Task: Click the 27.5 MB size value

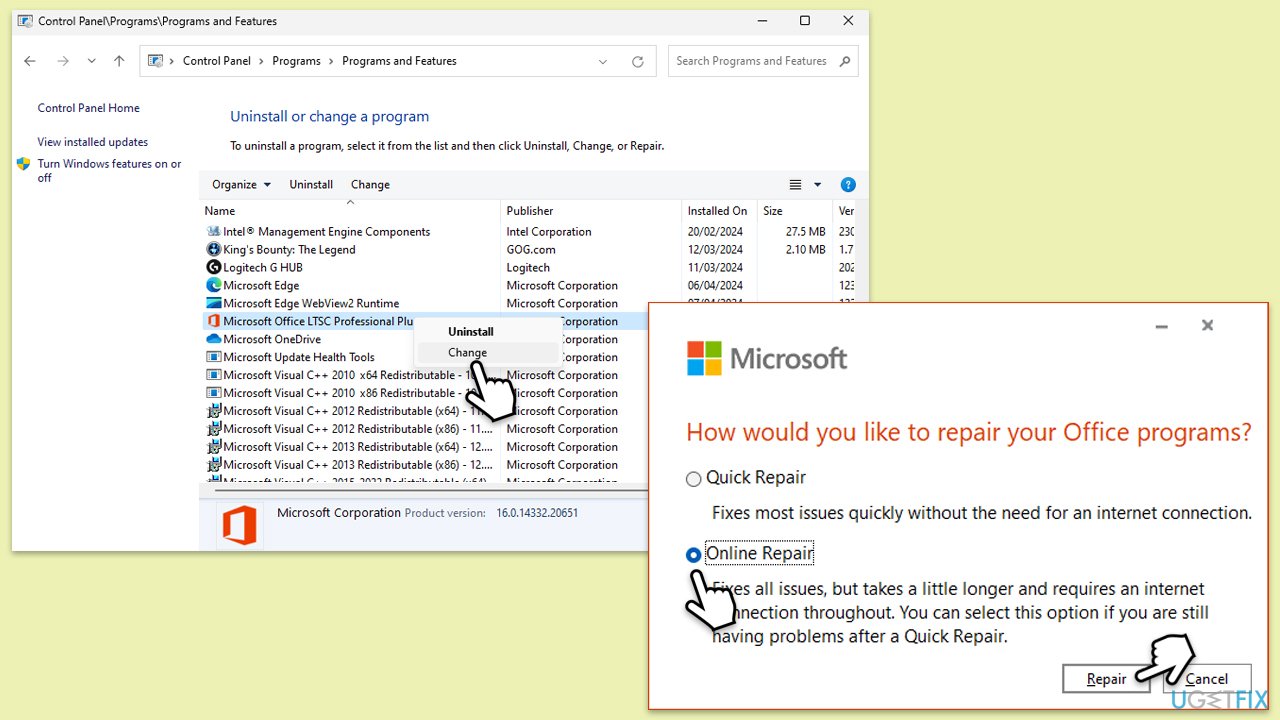Action: (x=806, y=231)
